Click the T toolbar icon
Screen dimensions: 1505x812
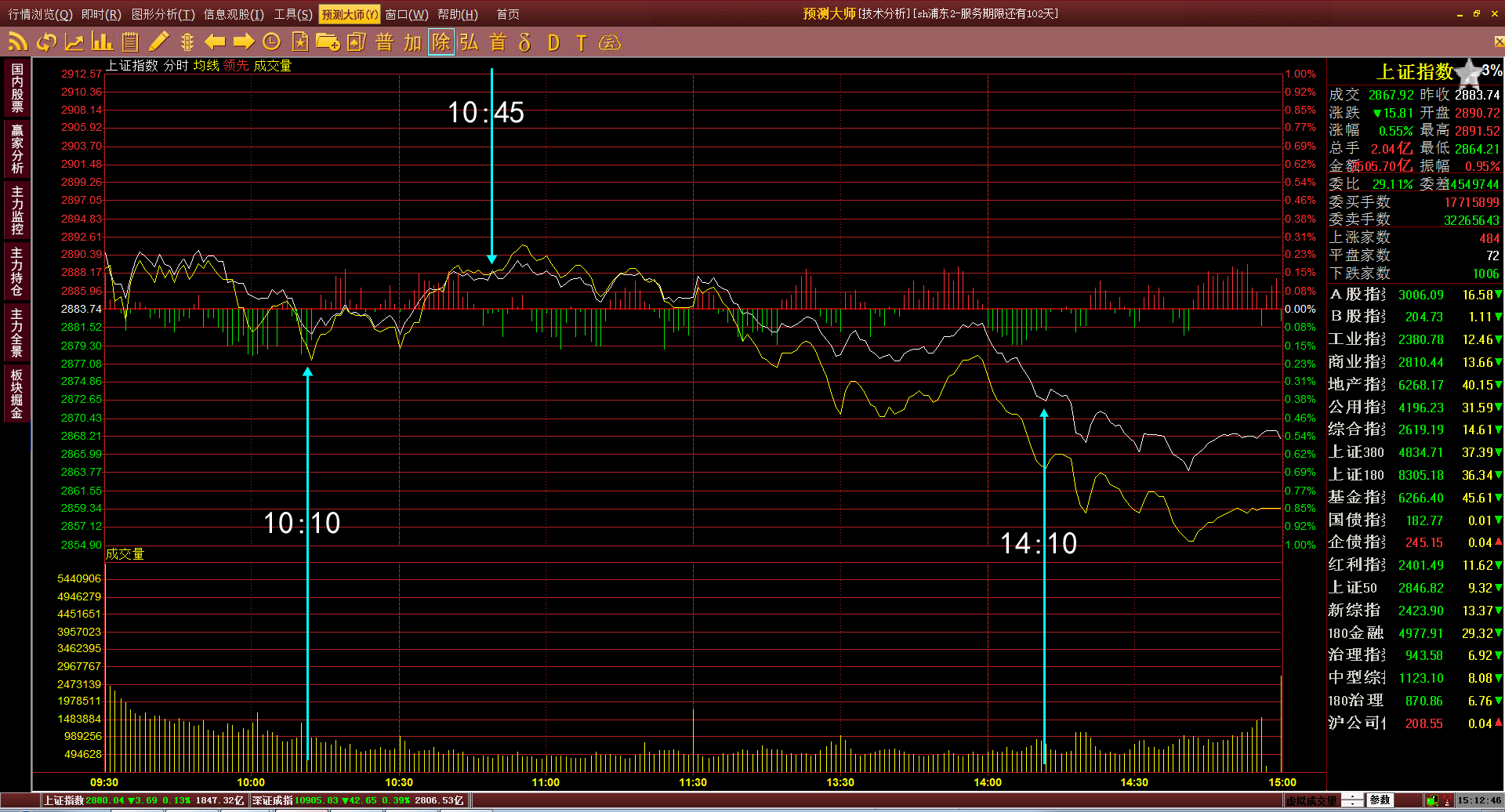(581, 42)
